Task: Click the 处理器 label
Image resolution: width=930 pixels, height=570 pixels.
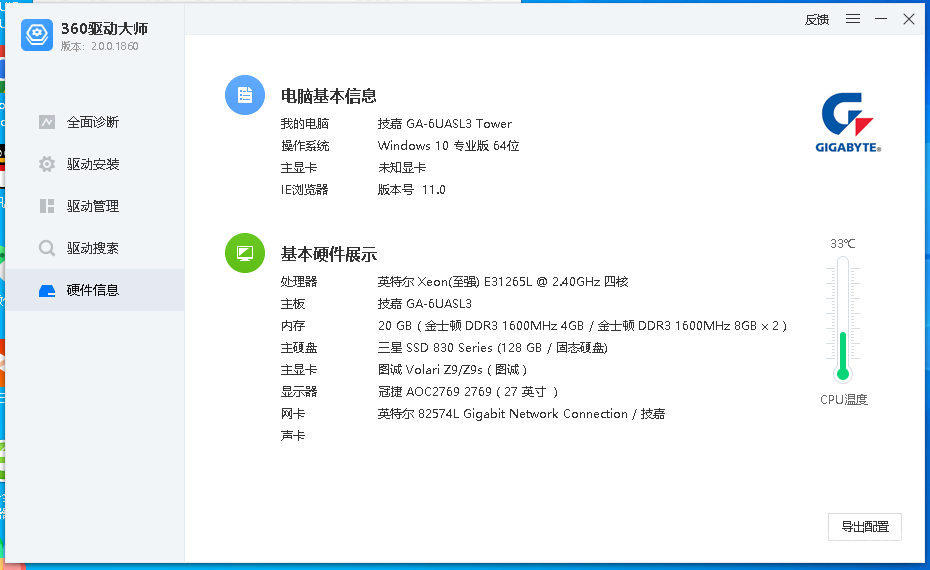Action: 299,282
